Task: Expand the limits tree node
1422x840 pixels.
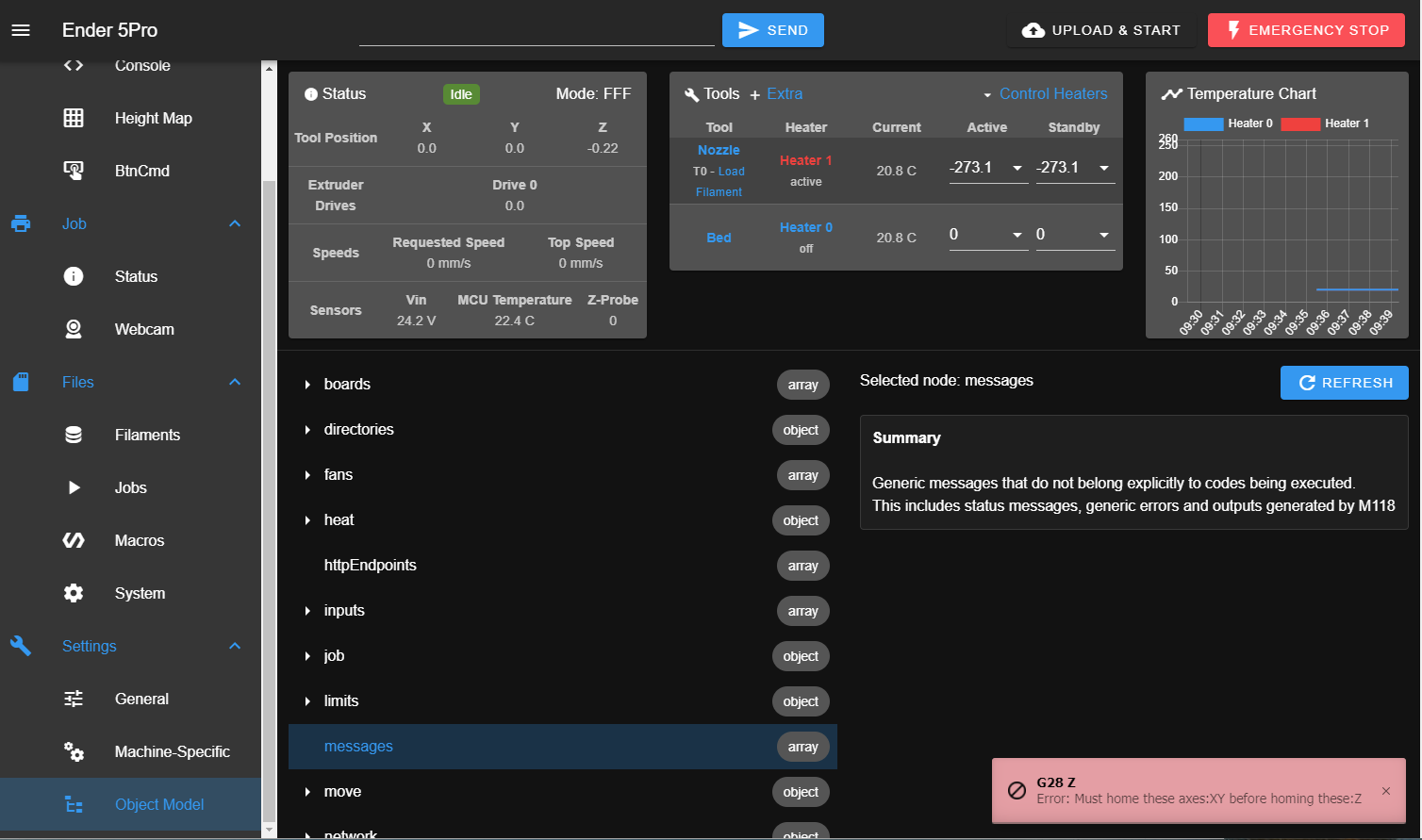Action: pyautogui.click(x=307, y=701)
